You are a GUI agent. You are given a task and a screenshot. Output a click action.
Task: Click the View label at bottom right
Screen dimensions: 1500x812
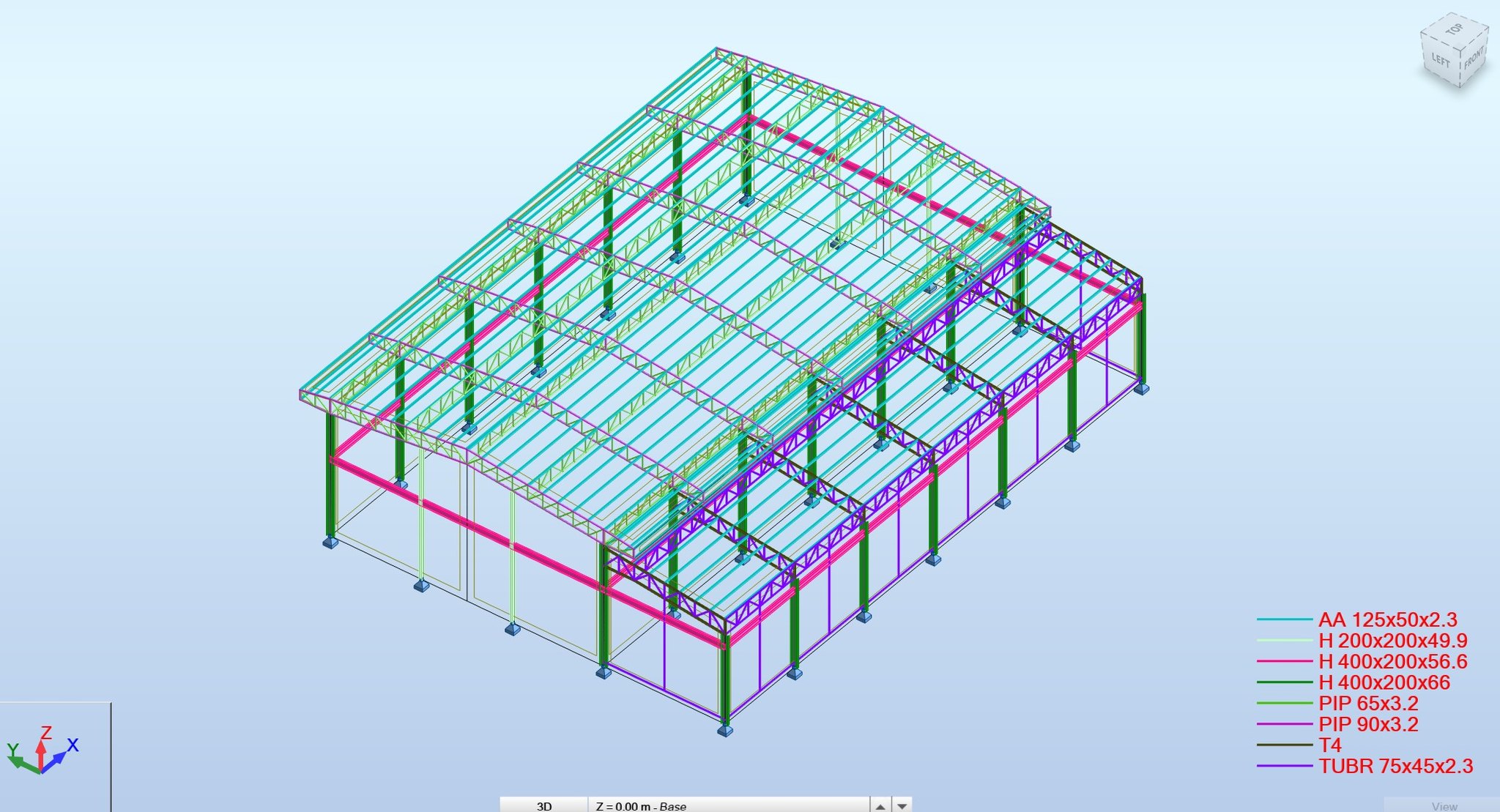tap(1444, 806)
